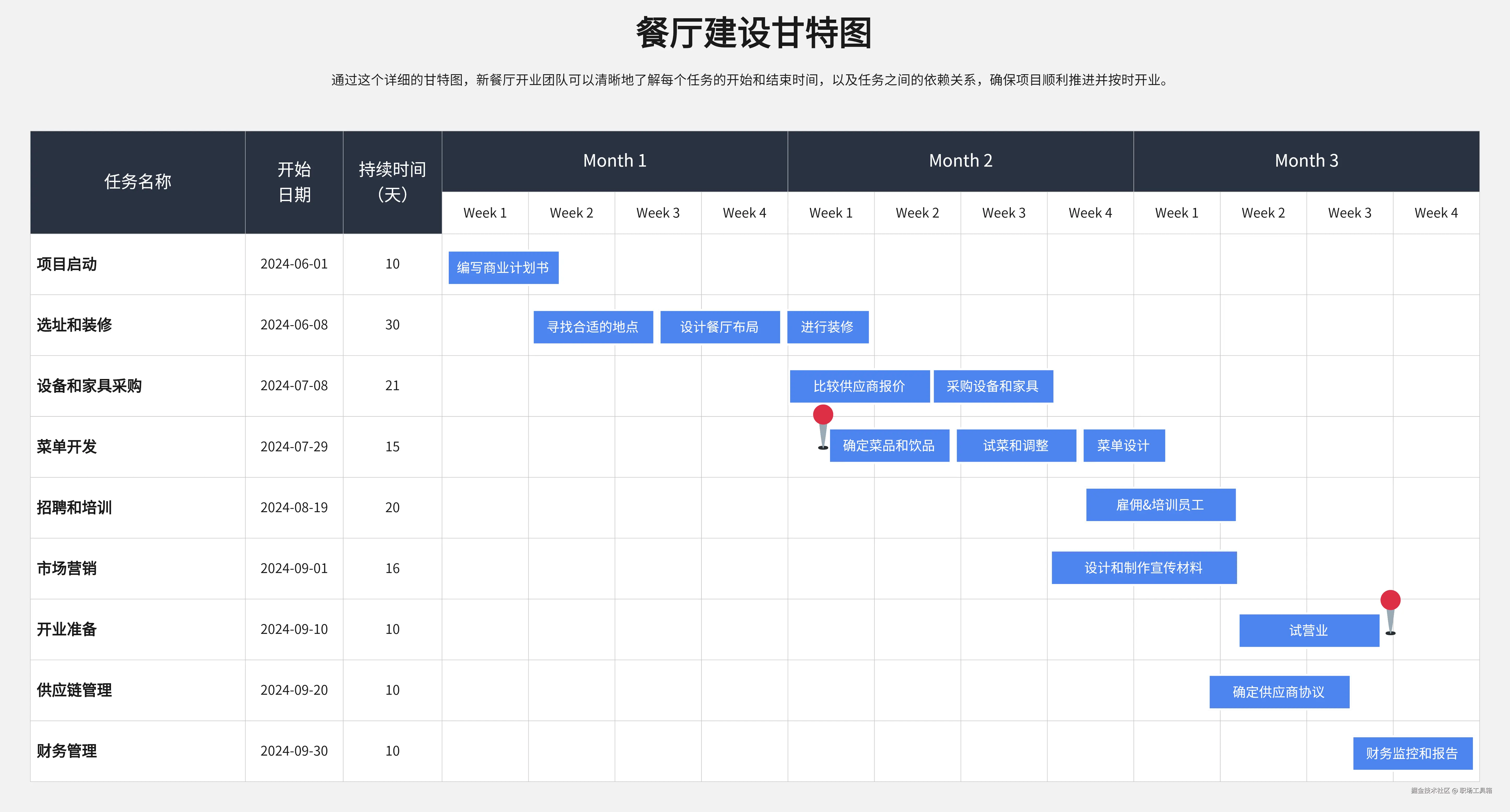Select the 寻找合适的地点 task bar
This screenshot has height=812, width=1510.
[593, 327]
